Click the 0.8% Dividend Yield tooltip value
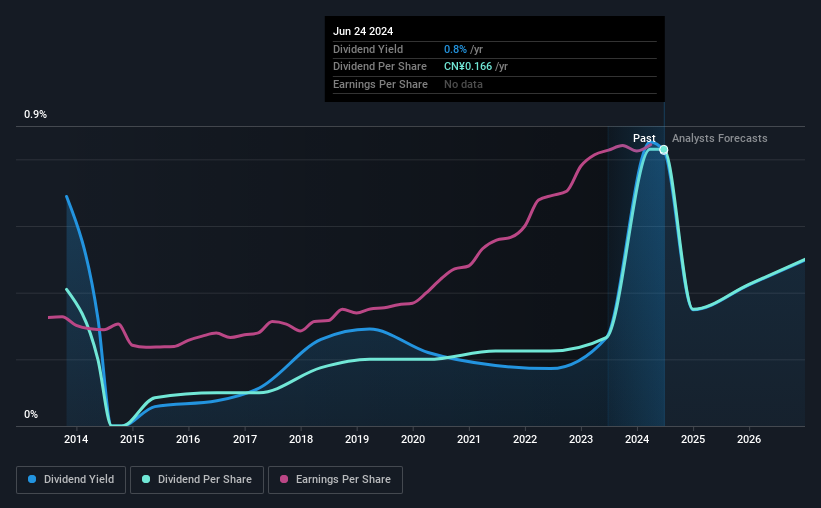 click(x=455, y=49)
